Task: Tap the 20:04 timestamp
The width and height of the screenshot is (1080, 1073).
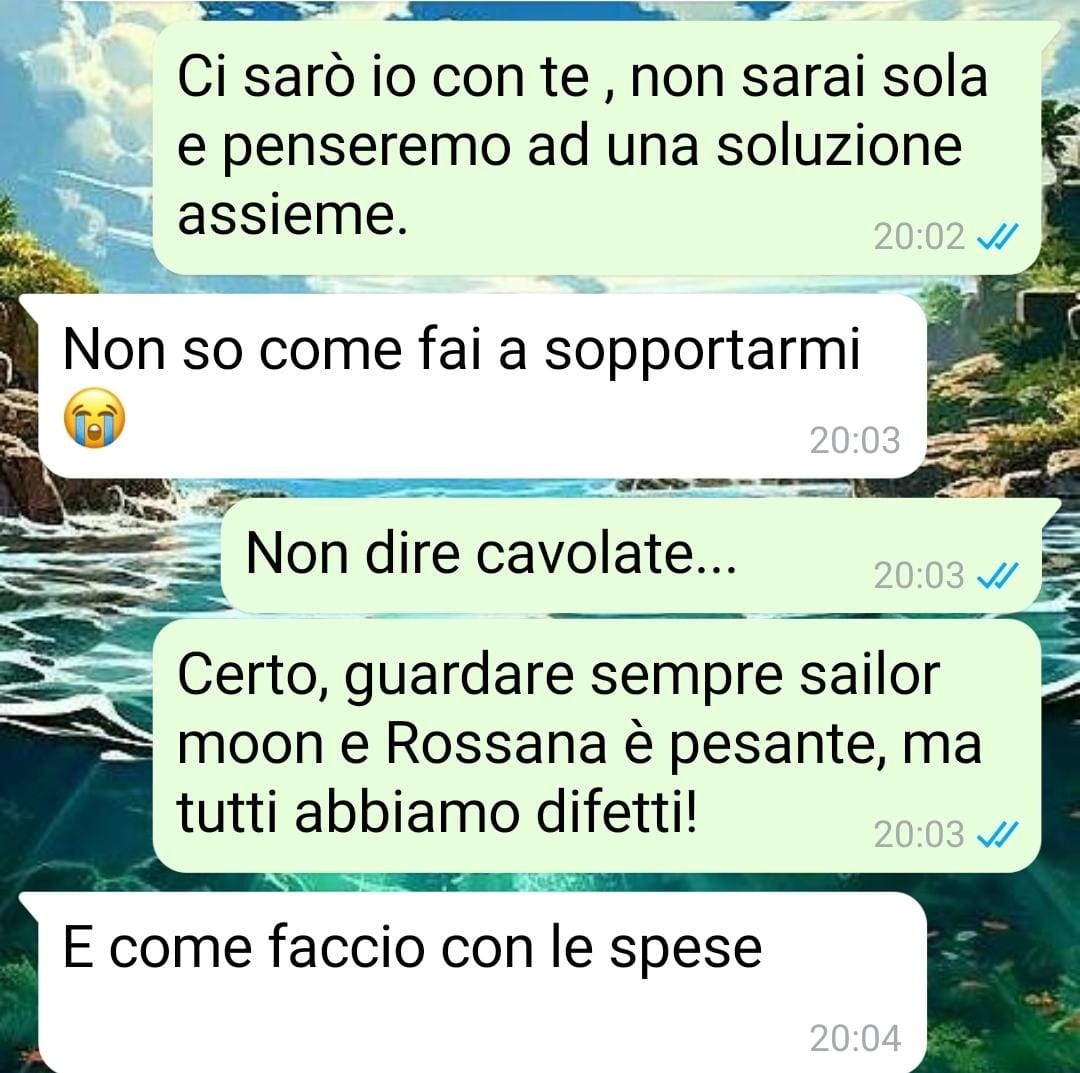Action: click(855, 1039)
